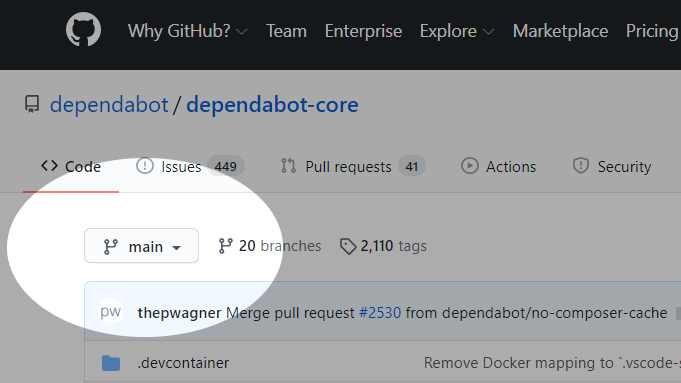681x383 pixels.
Task: Open the dependabot-core repository link
Action: [272, 105]
